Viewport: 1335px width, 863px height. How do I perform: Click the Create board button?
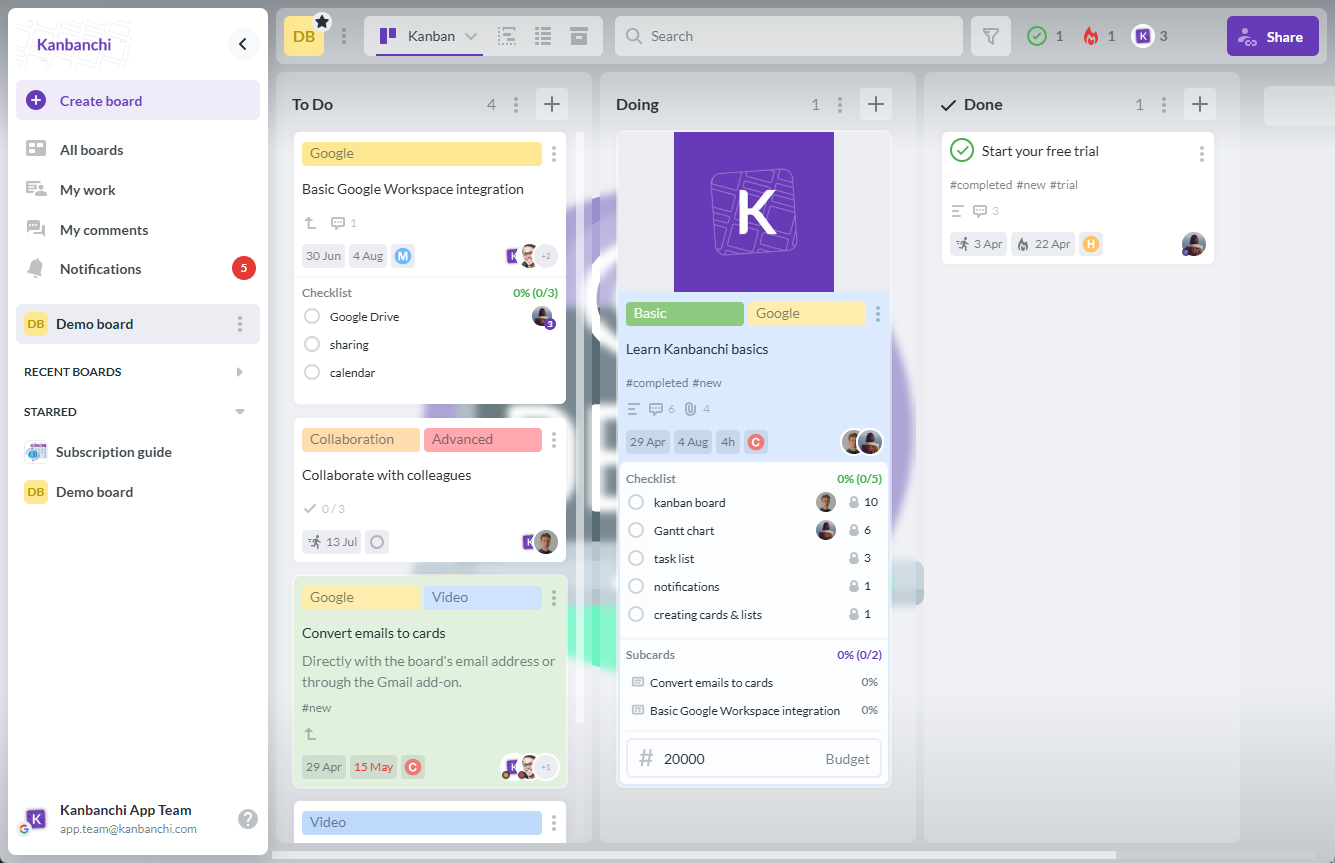(138, 100)
